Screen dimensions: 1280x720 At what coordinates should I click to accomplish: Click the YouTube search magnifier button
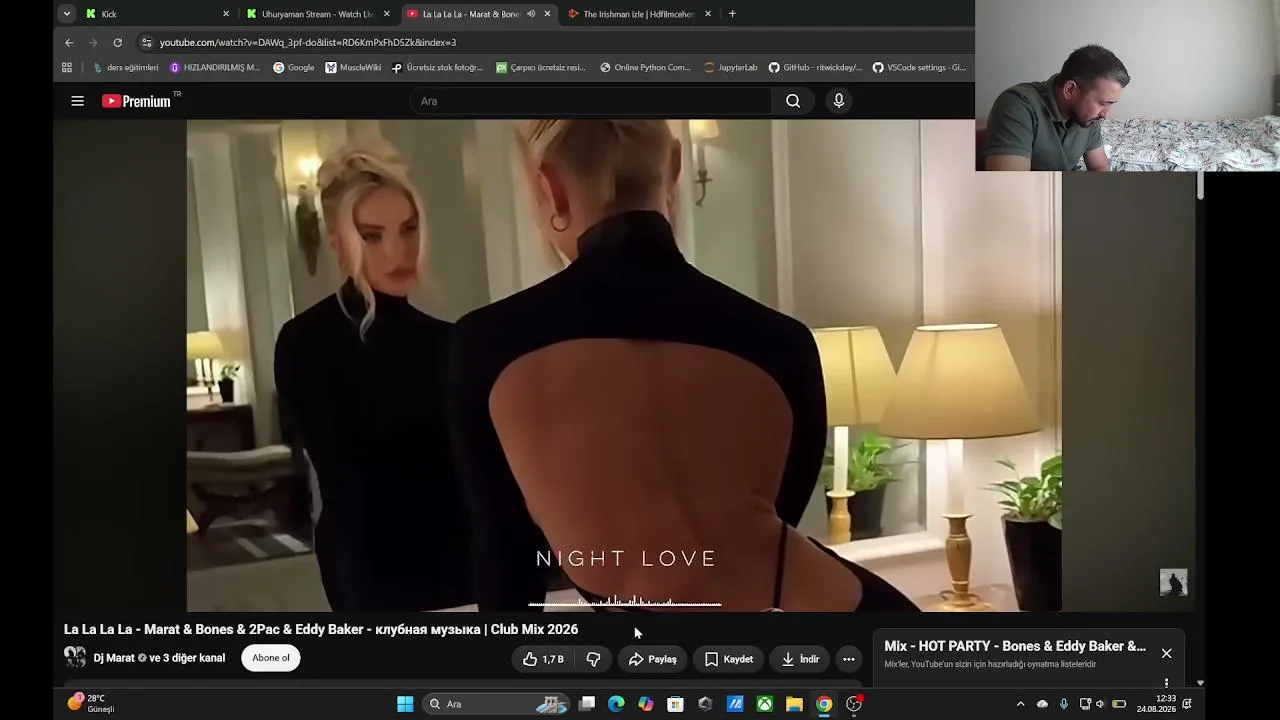(793, 101)
